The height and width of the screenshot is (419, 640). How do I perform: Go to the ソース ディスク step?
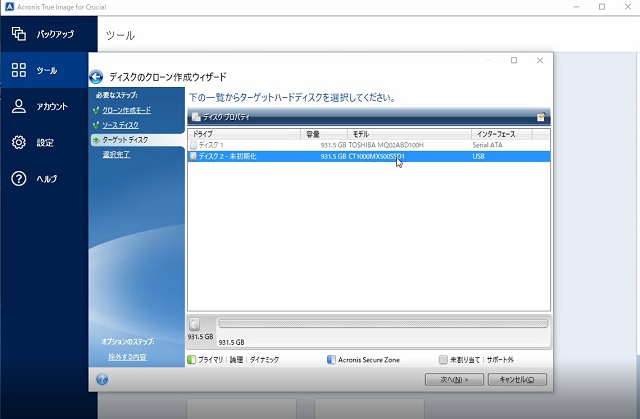coord(120,125)
